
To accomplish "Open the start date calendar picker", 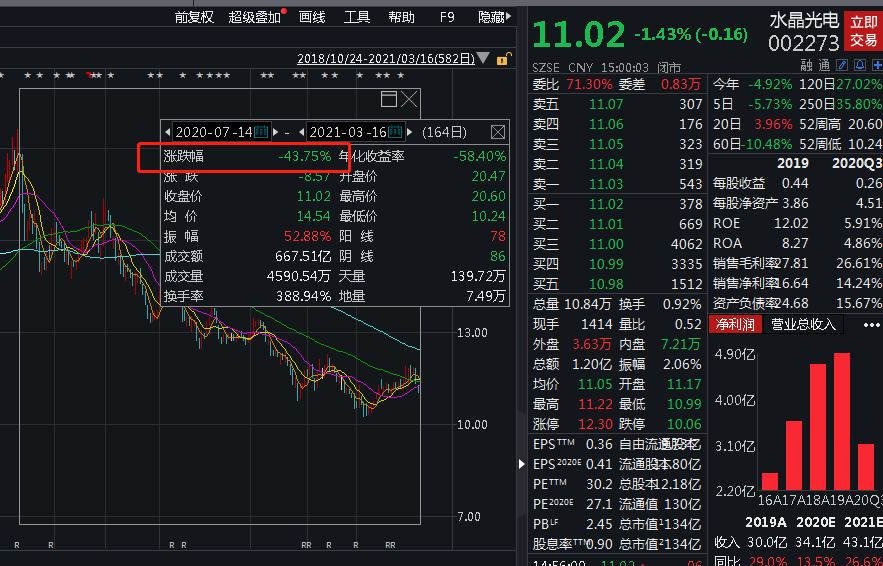I will click(x=262, y=132).
